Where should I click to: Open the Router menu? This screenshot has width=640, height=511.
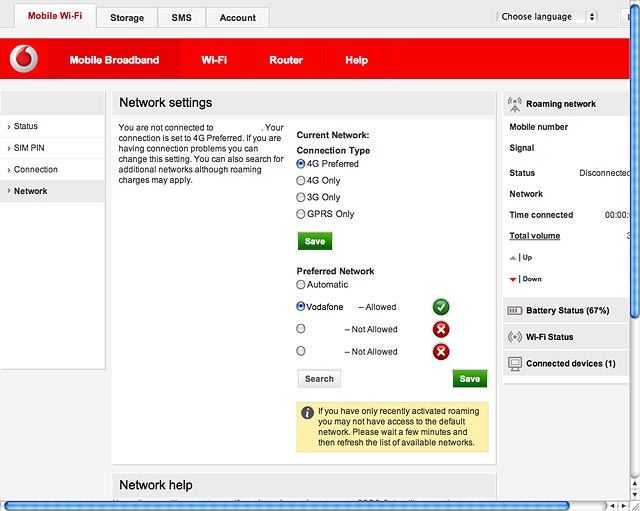pyautogui.click(x=286, y=60)
